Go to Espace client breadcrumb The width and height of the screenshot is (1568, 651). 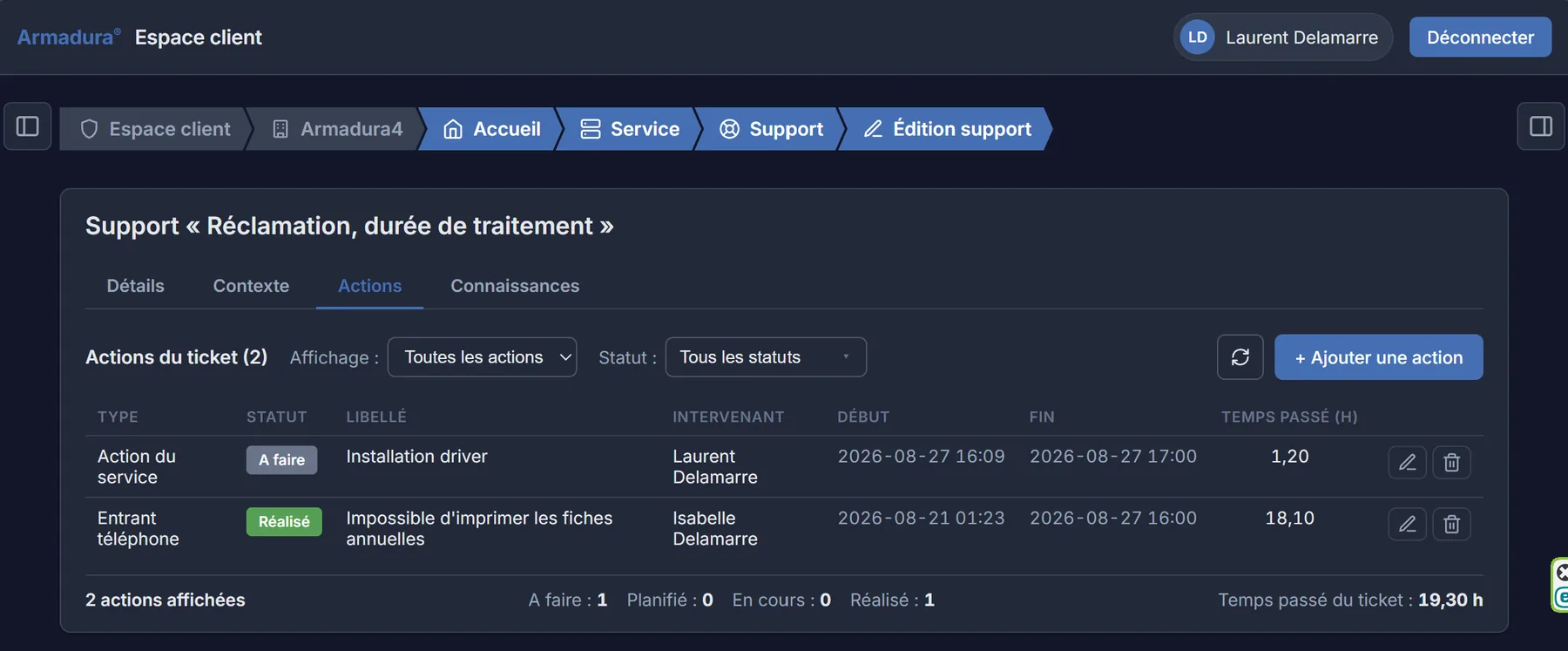tap(155, 129)
